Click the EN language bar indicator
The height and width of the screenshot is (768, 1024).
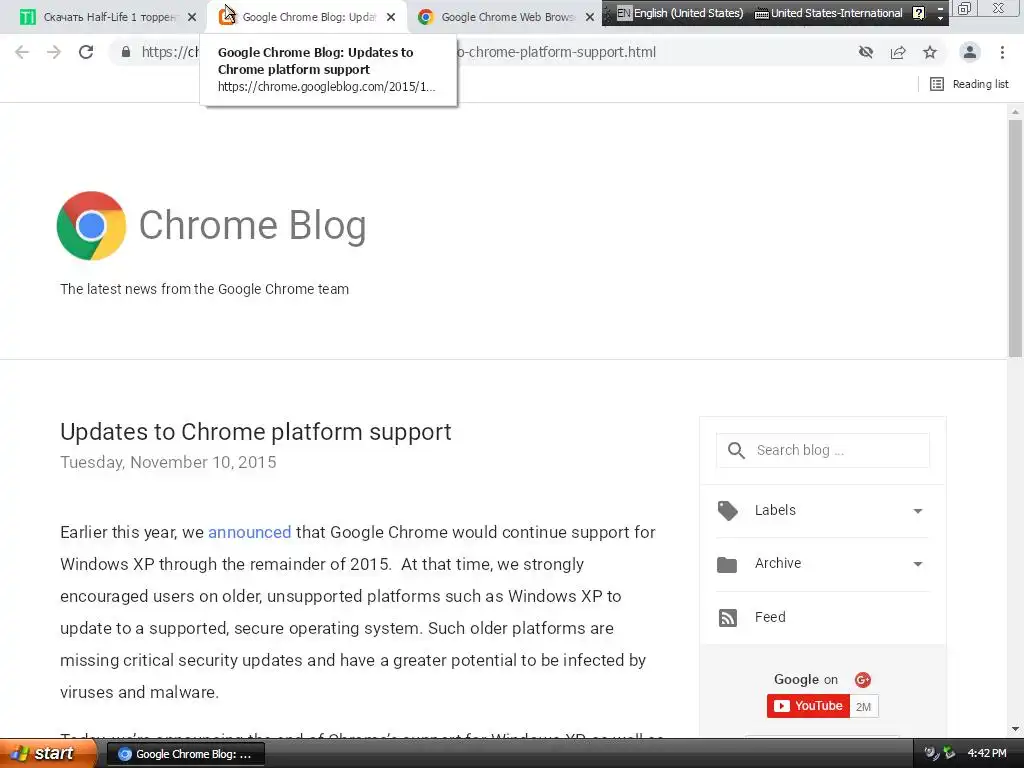(x=624, y=12)
